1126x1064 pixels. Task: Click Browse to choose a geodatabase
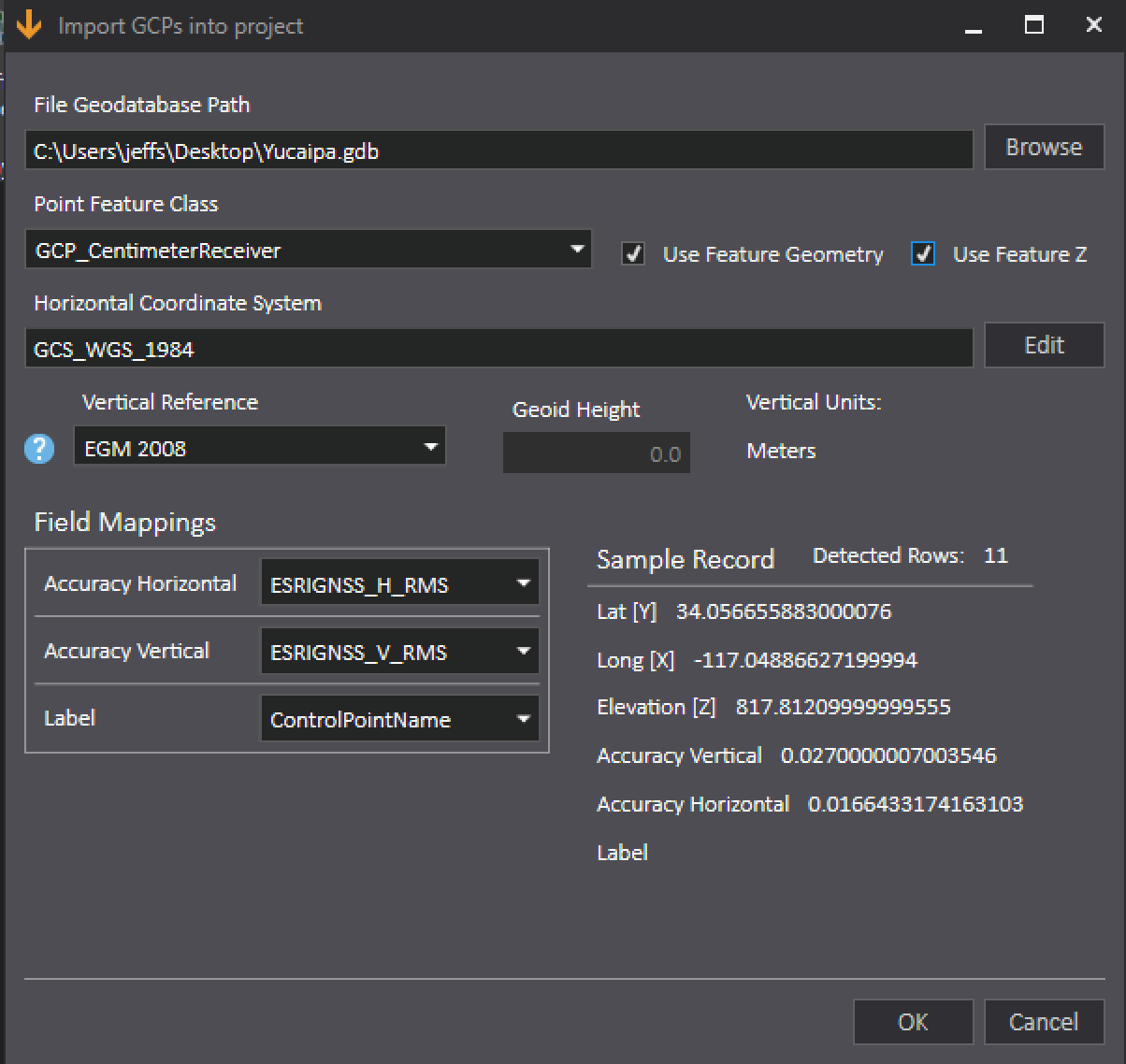pos(1044,148)
